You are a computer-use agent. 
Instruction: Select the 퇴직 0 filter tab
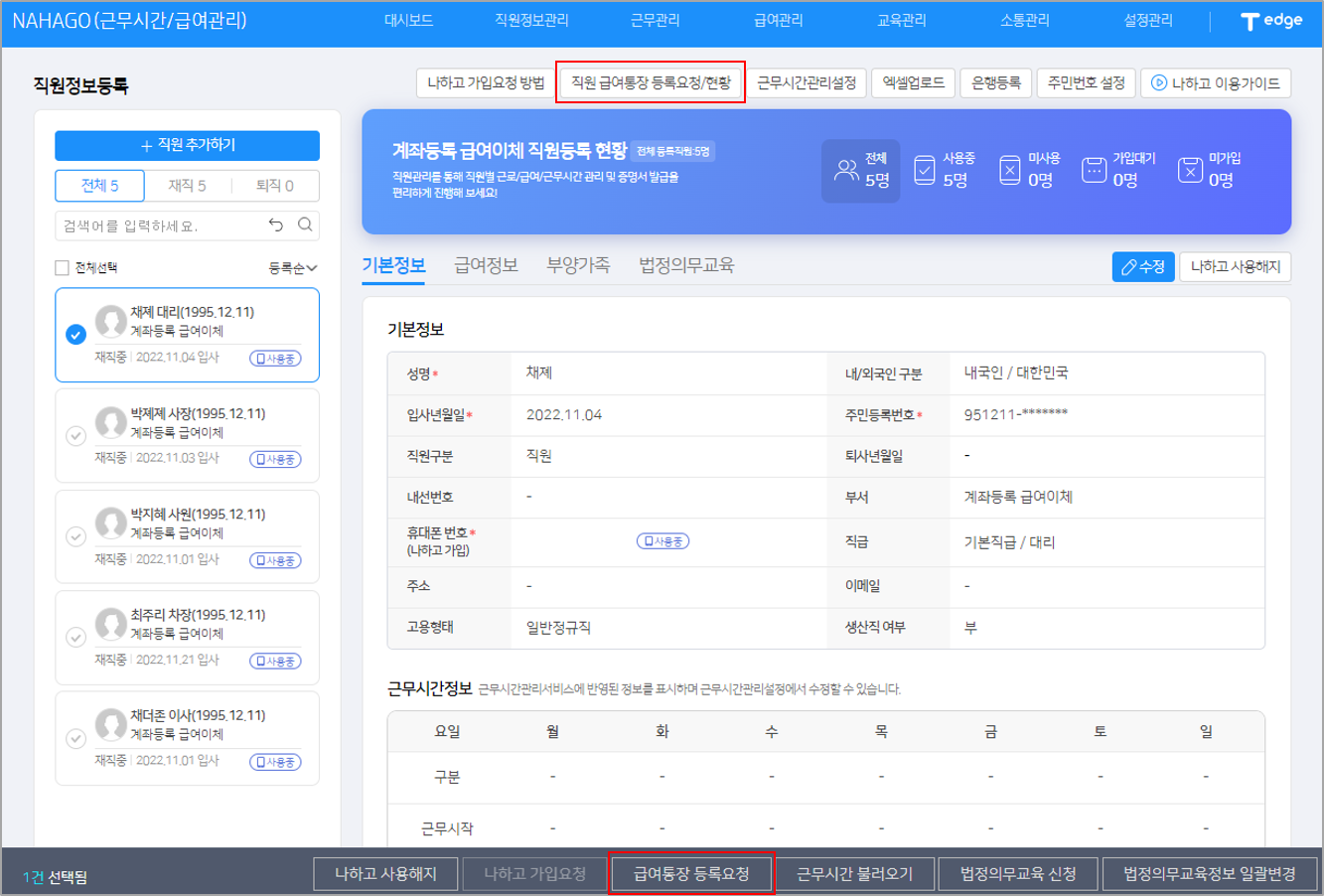275,186
